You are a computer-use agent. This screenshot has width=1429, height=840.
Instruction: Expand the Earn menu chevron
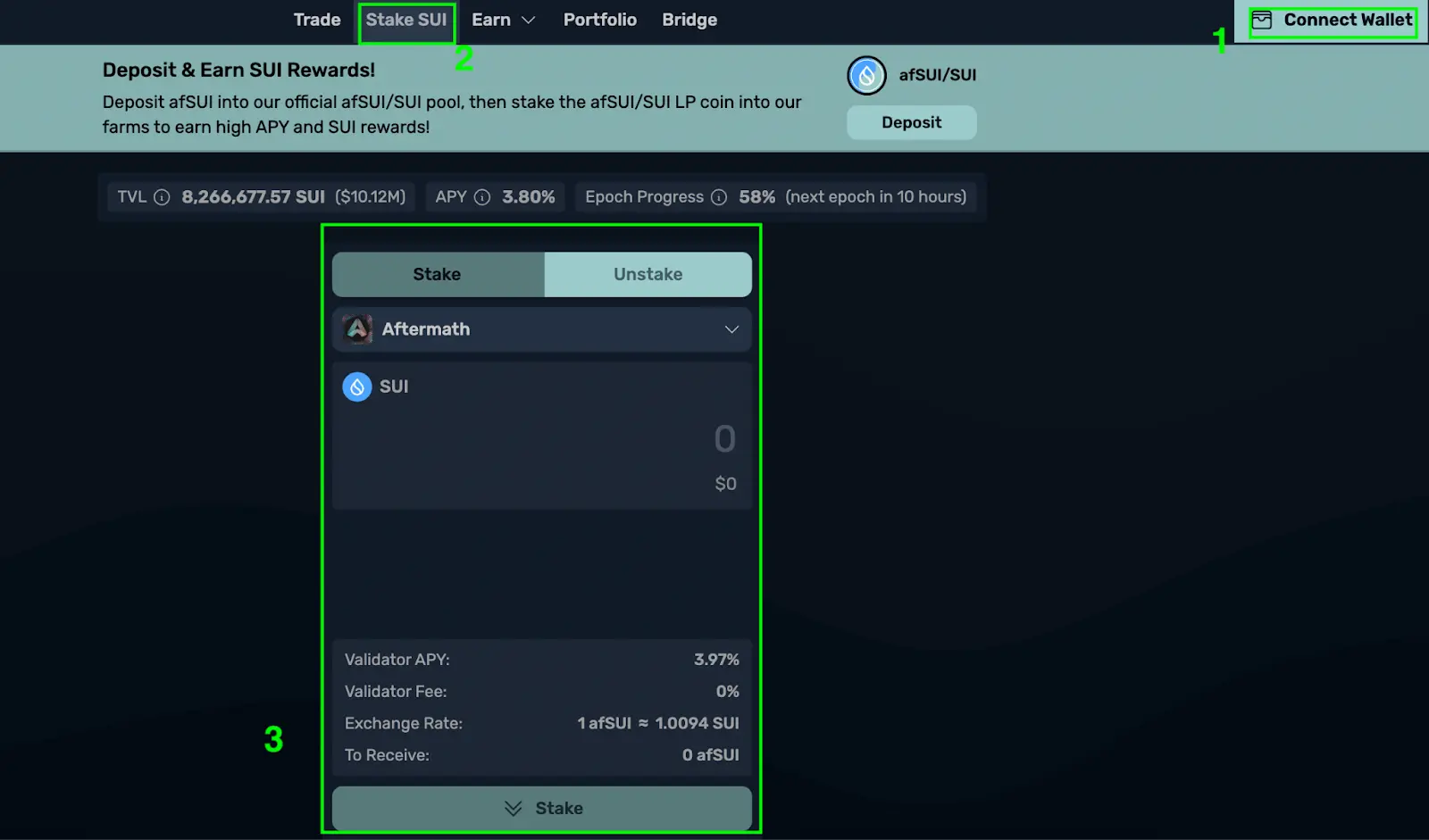529,20
